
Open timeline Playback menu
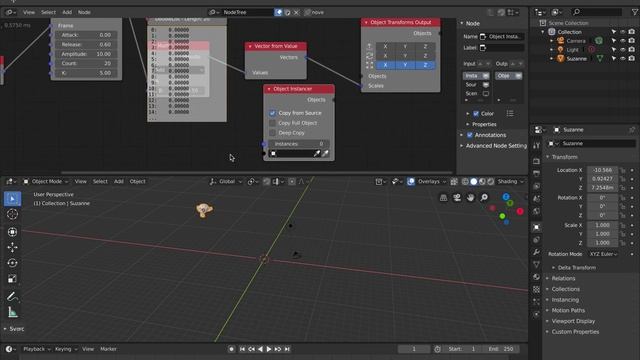[x=36, y=349]
